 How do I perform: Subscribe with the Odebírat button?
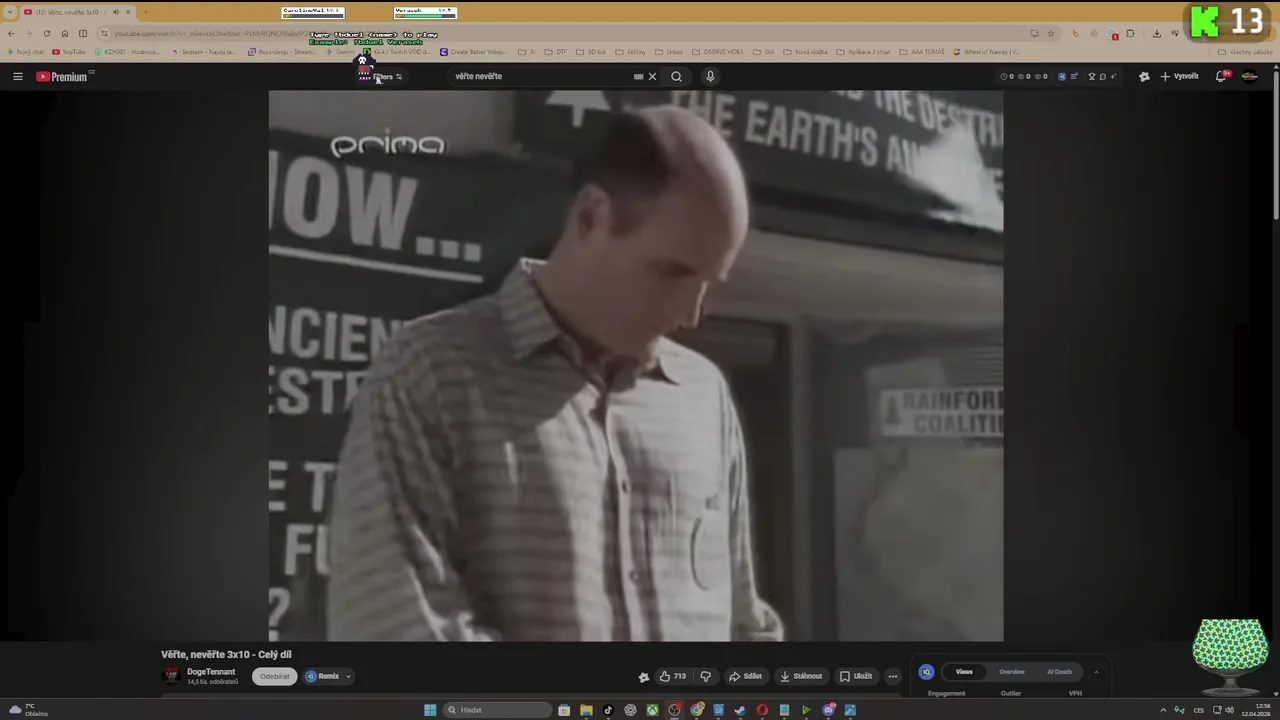pyautogui.click(x=274, y=676)
